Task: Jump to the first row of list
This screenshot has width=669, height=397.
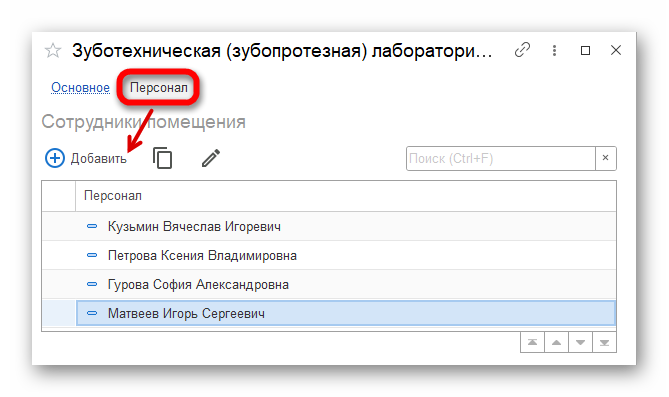Action: click(x=532, y=342)
